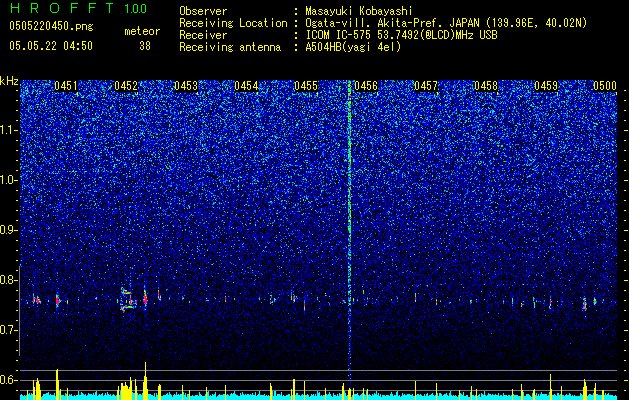Click the meteor count value 38
Viewport: 629px width, 400px height.
point(145,46)
